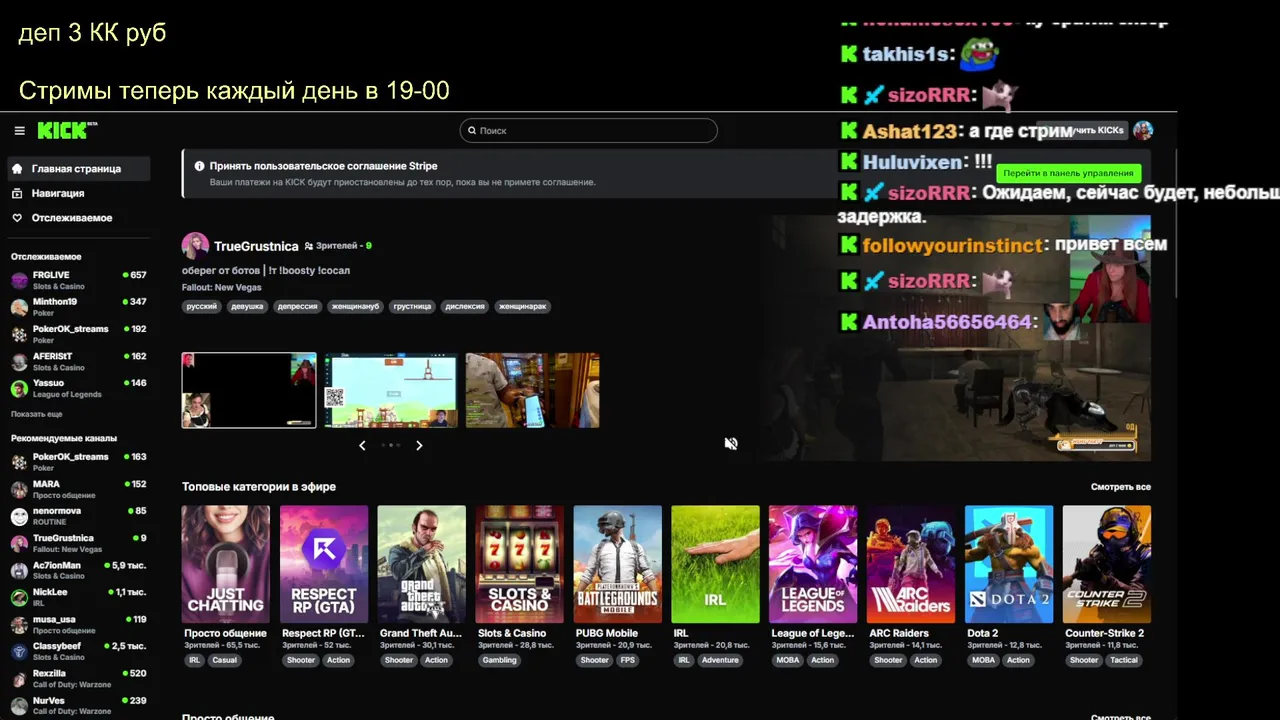Select the second featured stream thumbnail
The height and width of the screenshot is (720, 1280).
(391, 390)
